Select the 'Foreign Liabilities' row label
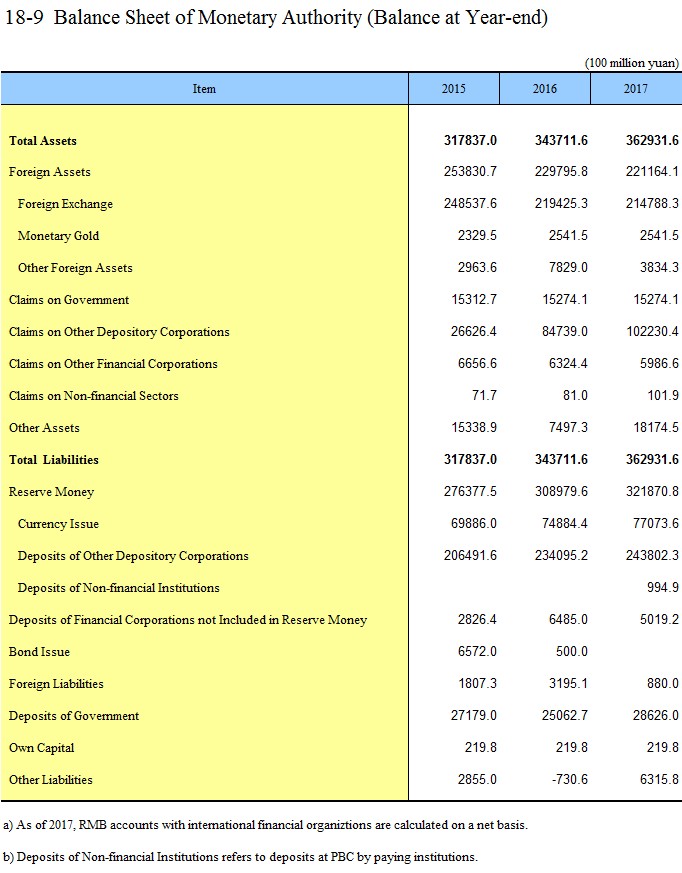 (56, 684)
